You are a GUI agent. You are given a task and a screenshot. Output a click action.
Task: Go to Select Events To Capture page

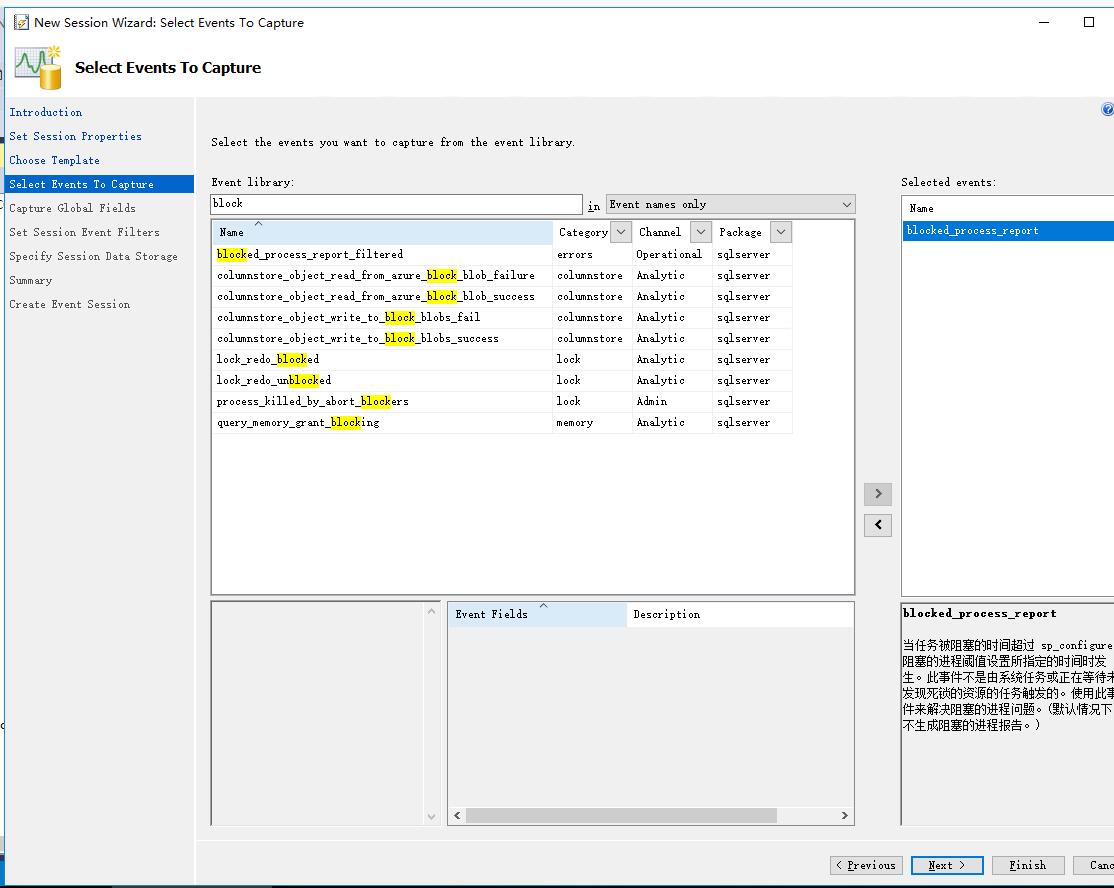99,184
